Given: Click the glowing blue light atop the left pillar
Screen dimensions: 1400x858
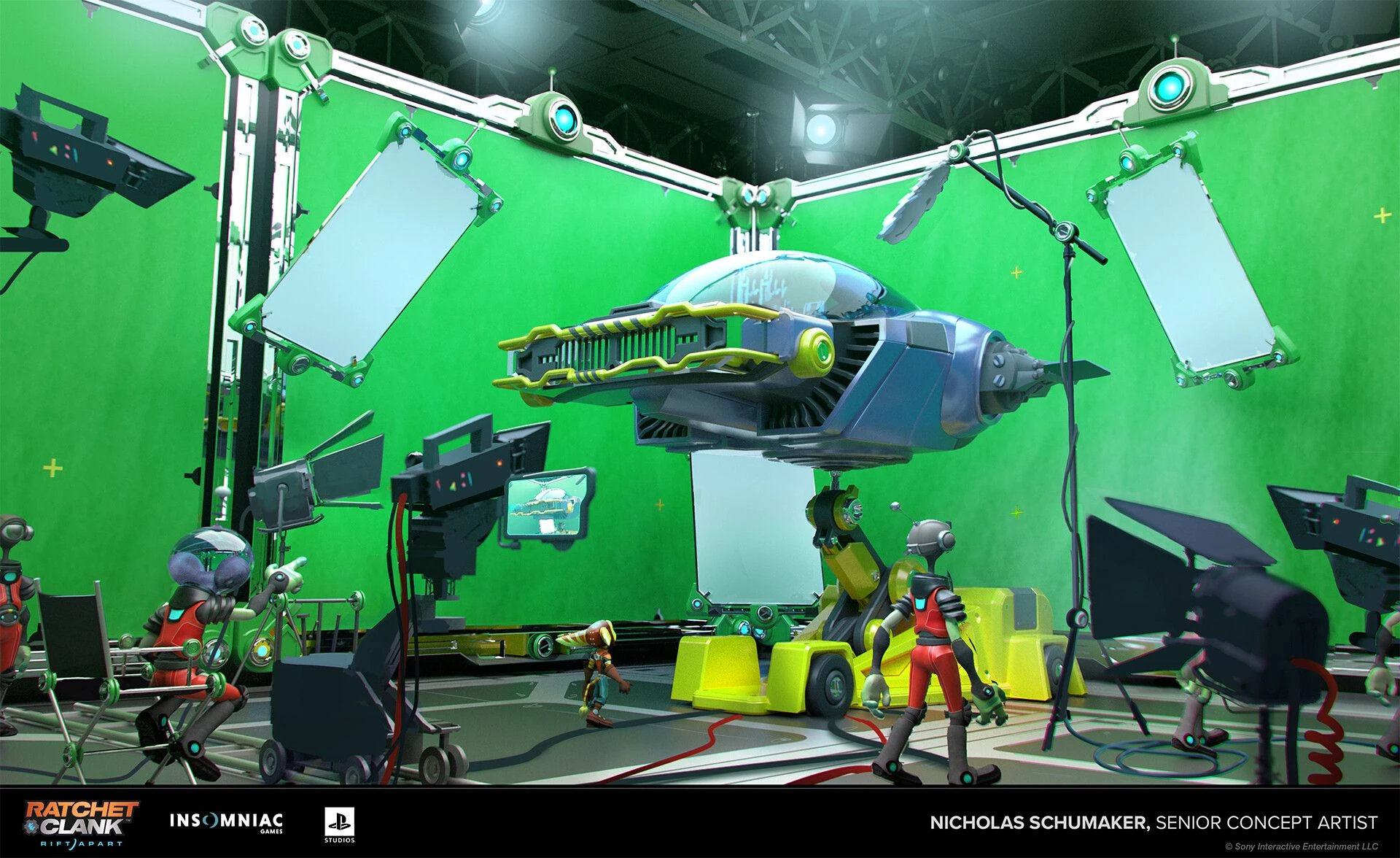Looking at the screenshot, I should [254, 31].
